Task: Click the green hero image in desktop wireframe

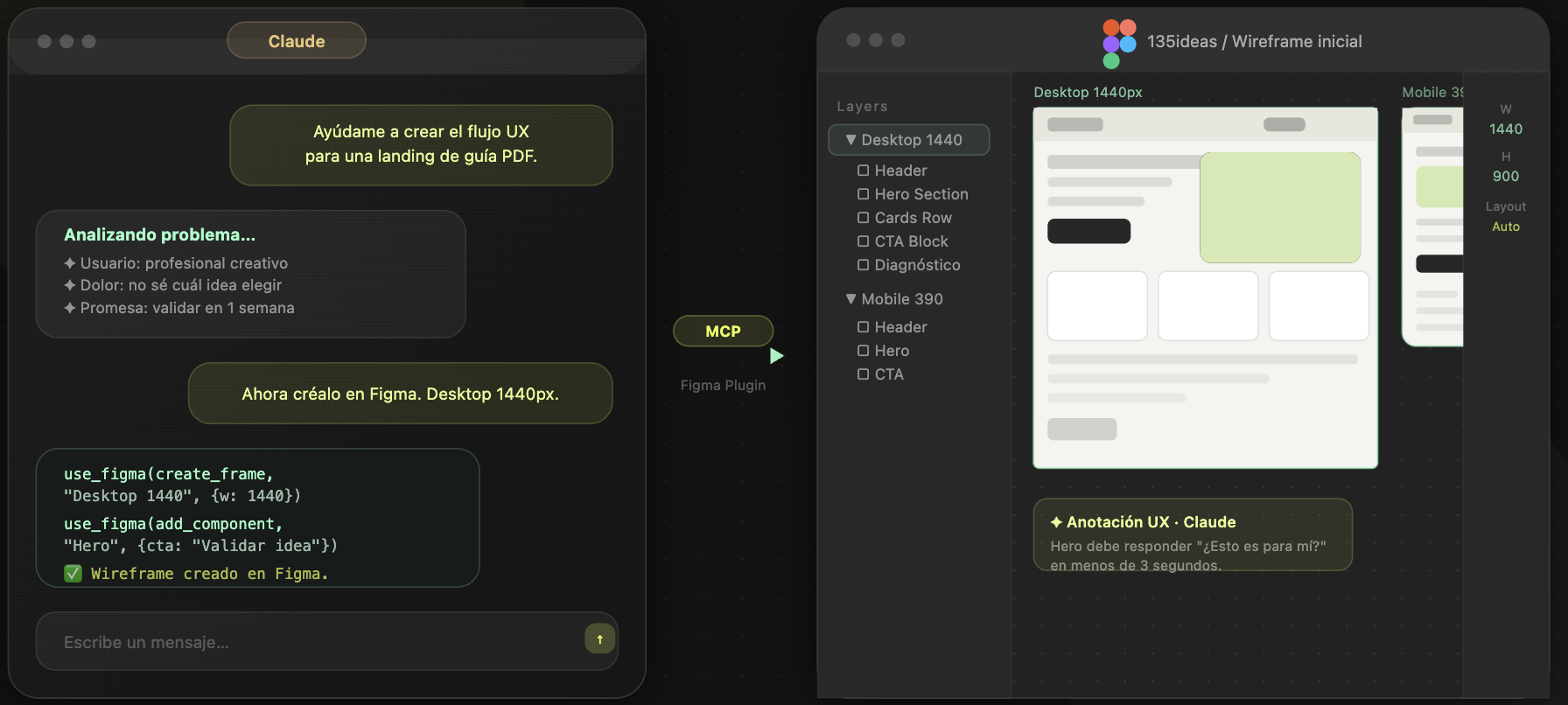Action: [x=1280, y=207]
